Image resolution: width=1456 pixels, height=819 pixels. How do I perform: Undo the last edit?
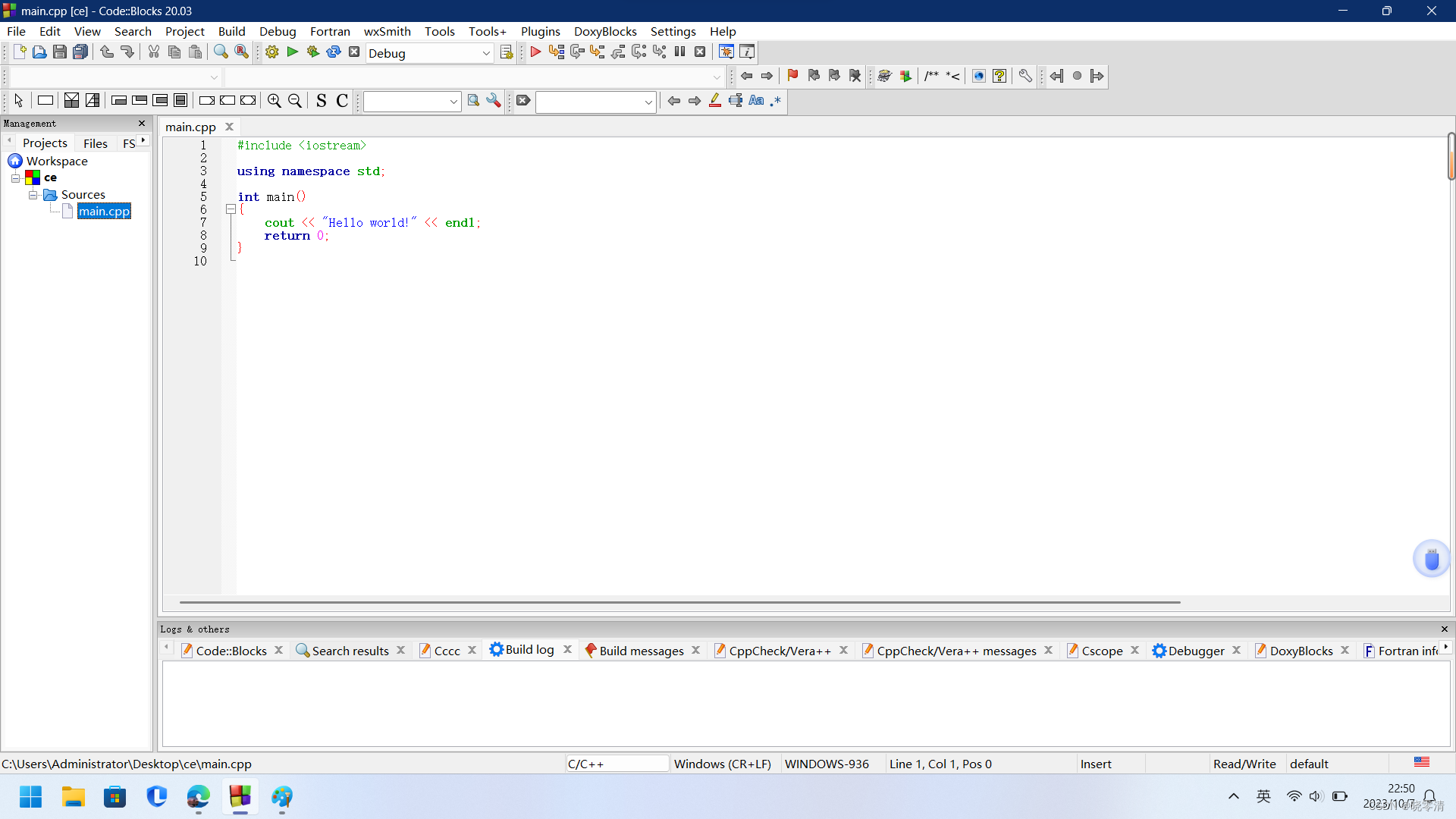[x=107, y=52]
